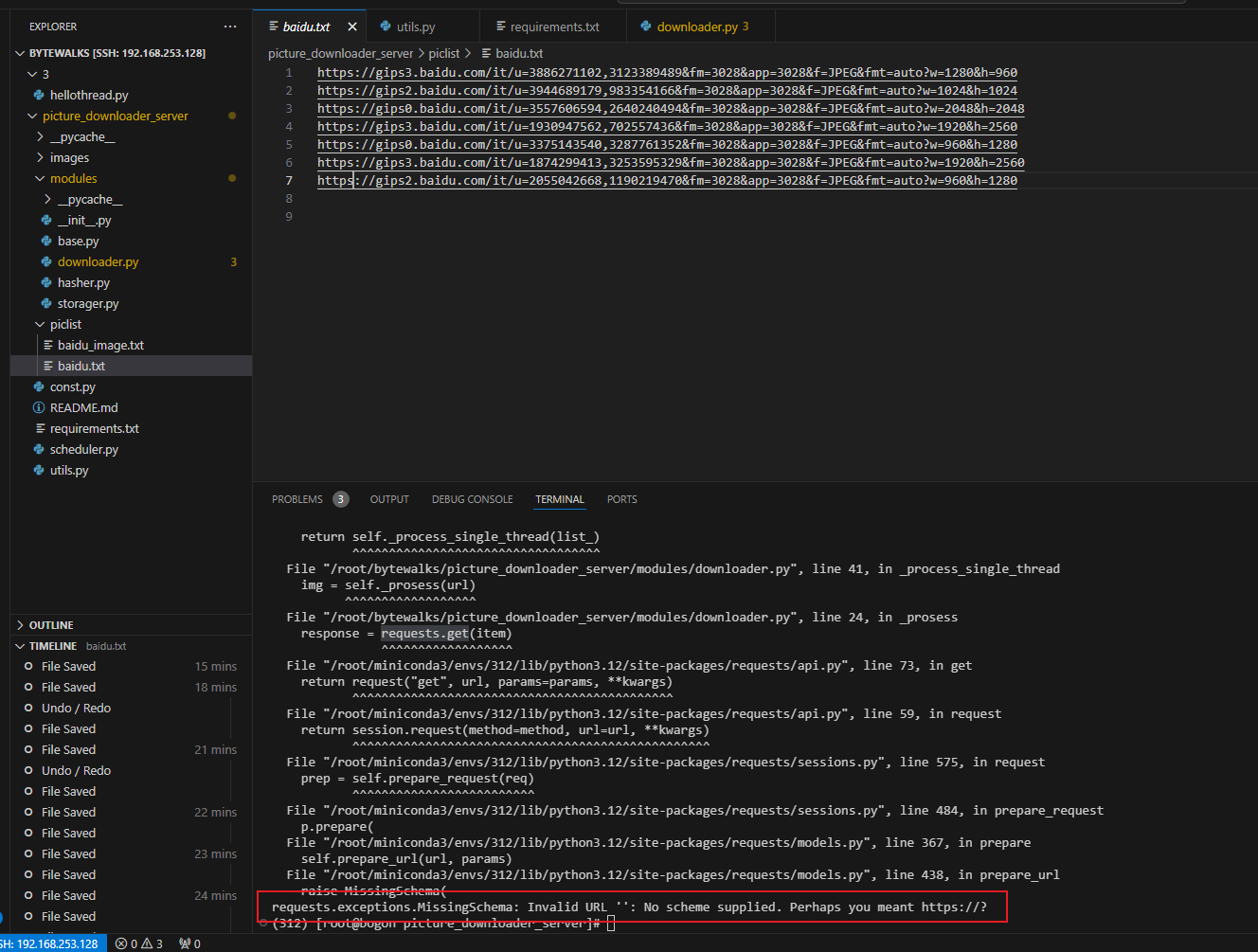Select the first Undo / Redo timeline entry
The height and width of the screenshot is (952, 1258).
[x=131, y=709]
